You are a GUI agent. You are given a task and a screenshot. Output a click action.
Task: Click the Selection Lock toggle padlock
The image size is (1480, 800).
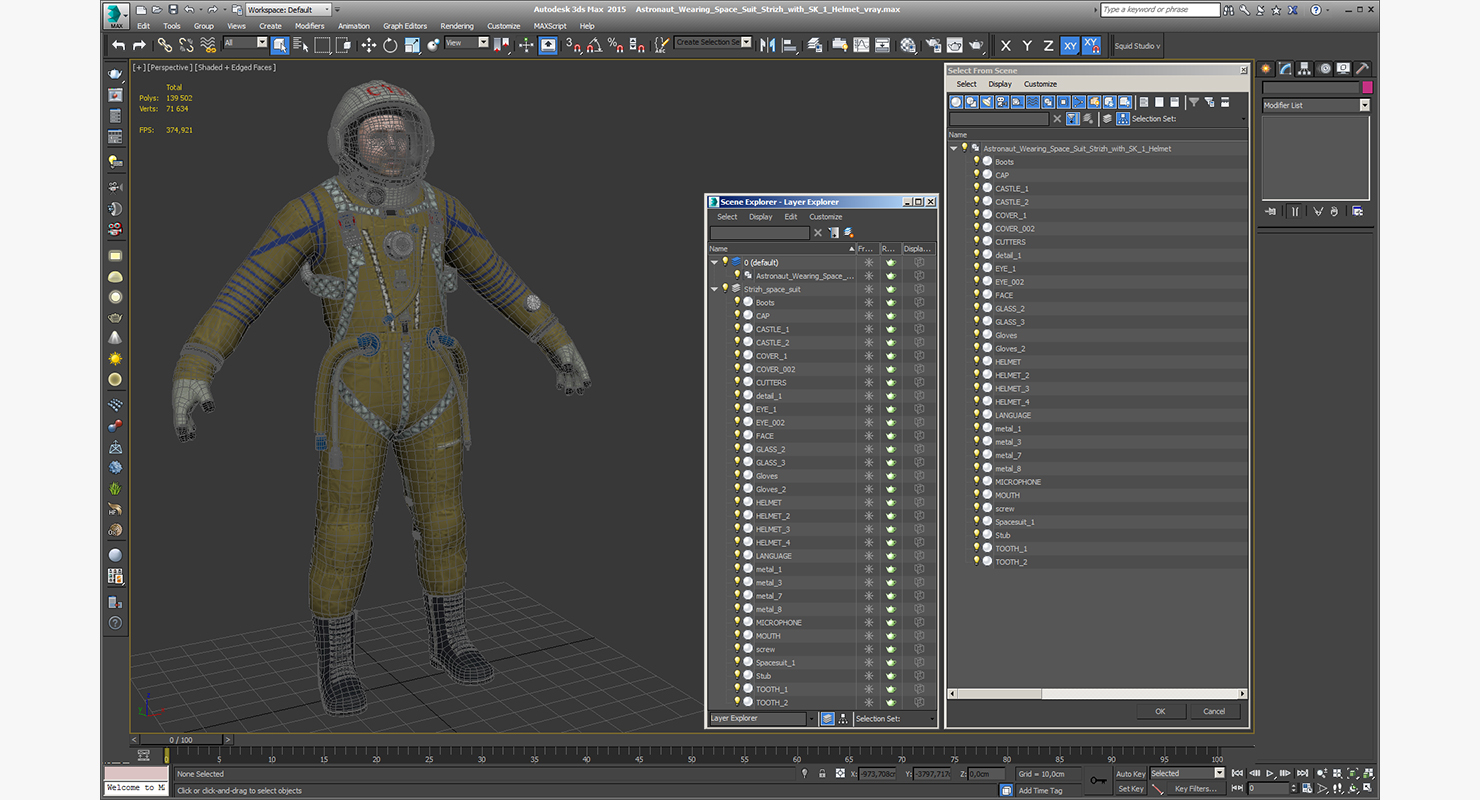point(822,774)
